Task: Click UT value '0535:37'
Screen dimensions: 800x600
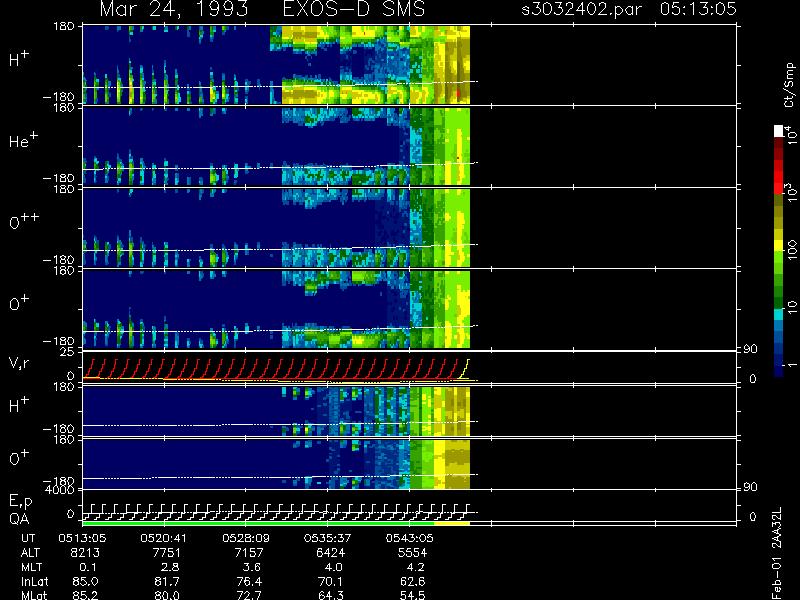Action: coord(328,538)
